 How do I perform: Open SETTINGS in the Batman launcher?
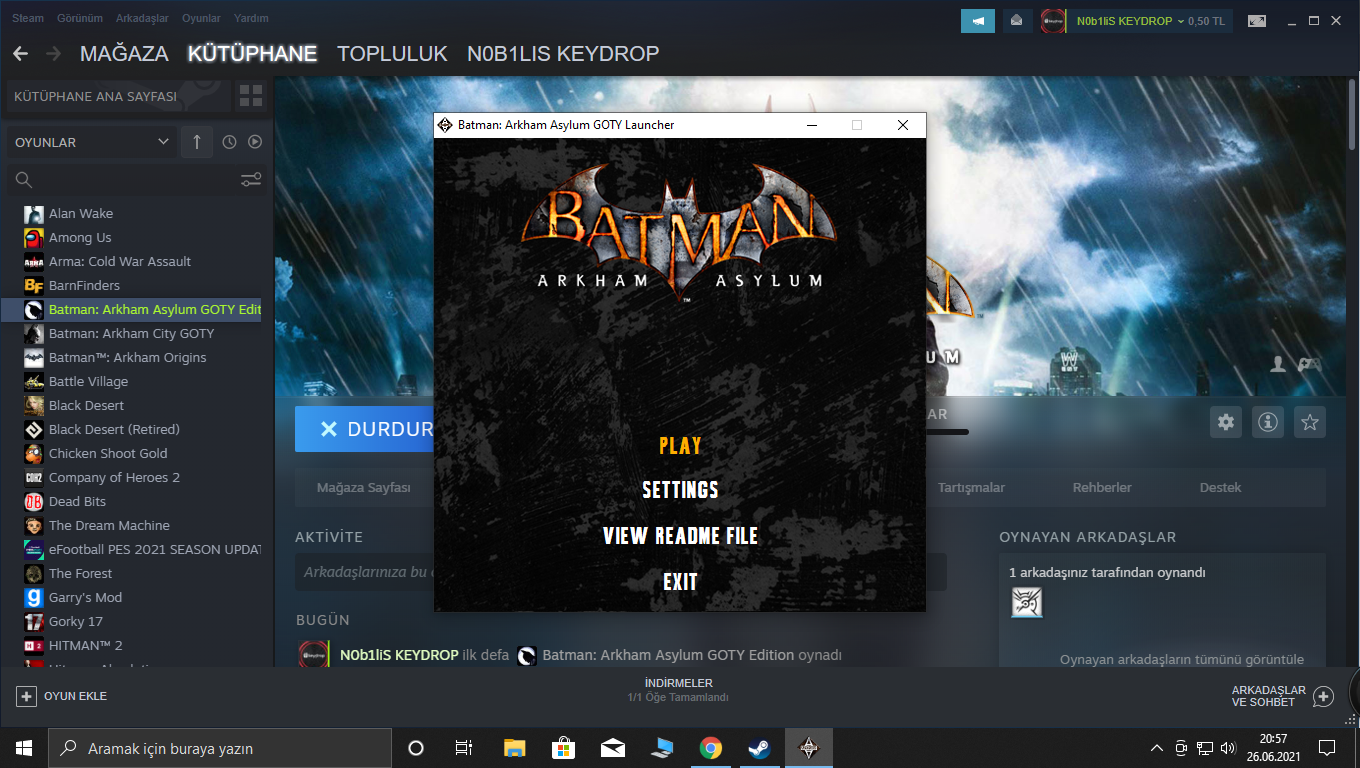coord(680,490)
